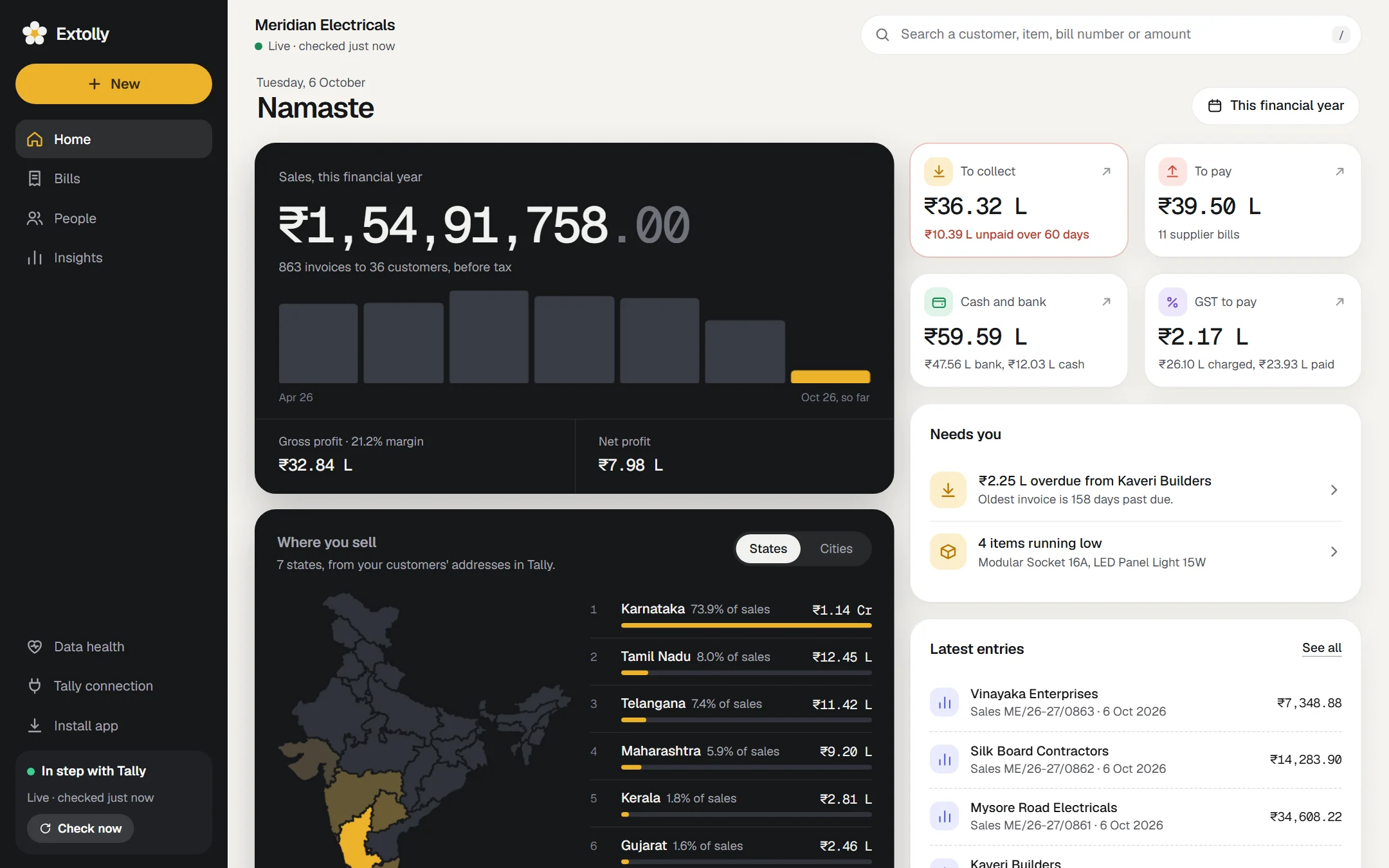The height and width of the screenshot is (868, 1389).
Task: Open the Home menu item
Action: tap(114, 139)
